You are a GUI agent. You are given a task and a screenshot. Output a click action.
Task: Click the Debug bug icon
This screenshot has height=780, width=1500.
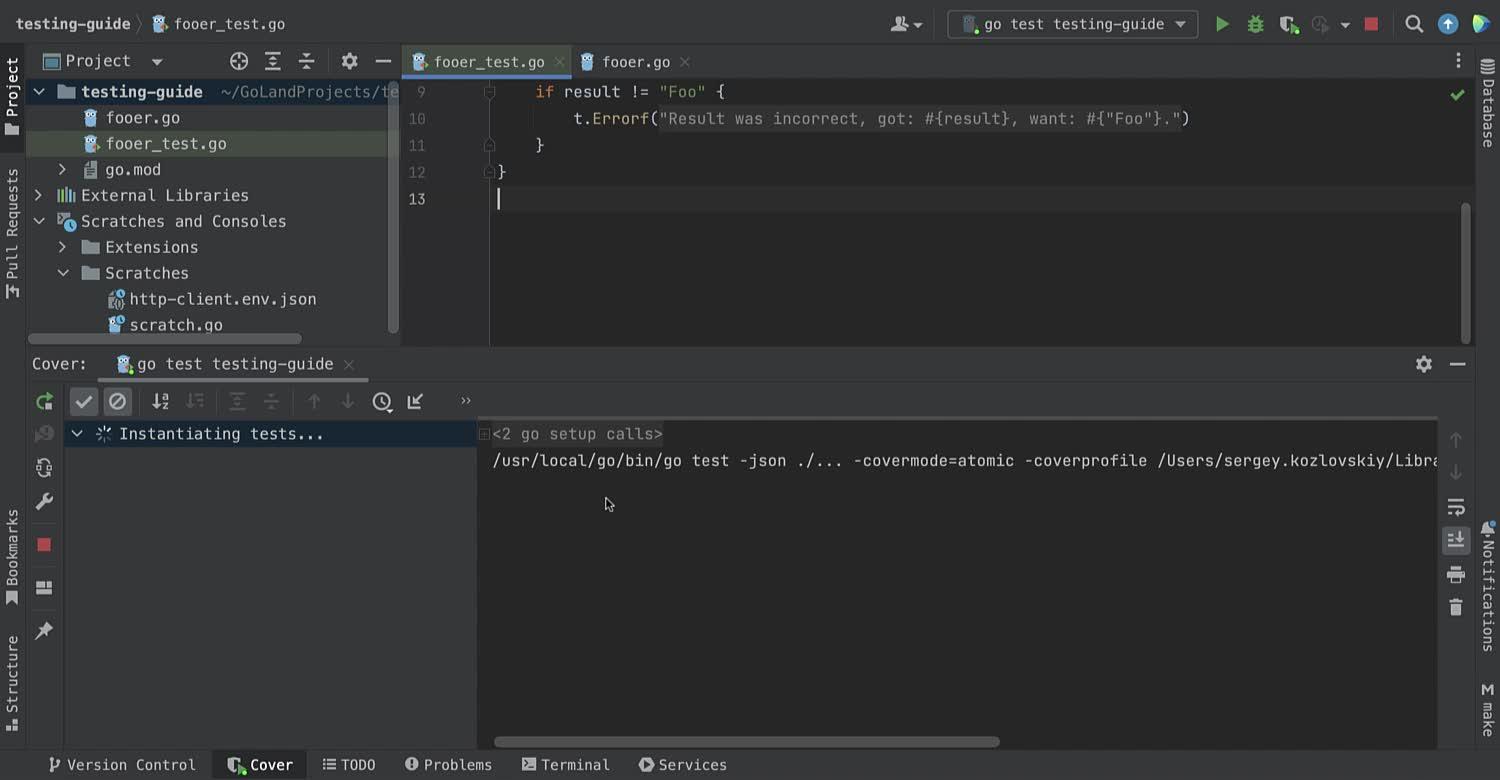1255,24
